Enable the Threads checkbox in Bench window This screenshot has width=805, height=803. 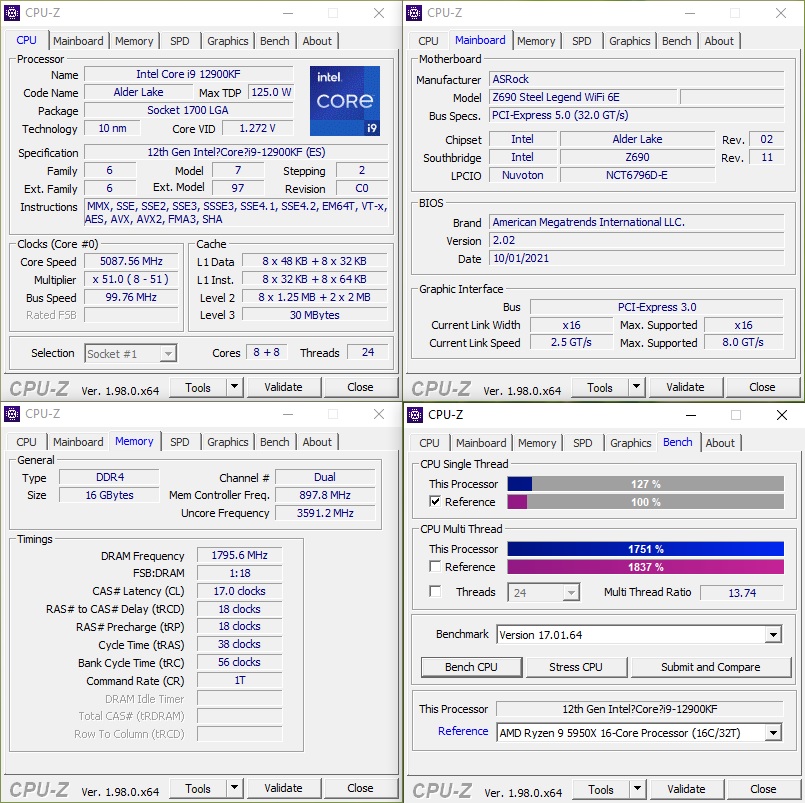click(x=435, y=591)
